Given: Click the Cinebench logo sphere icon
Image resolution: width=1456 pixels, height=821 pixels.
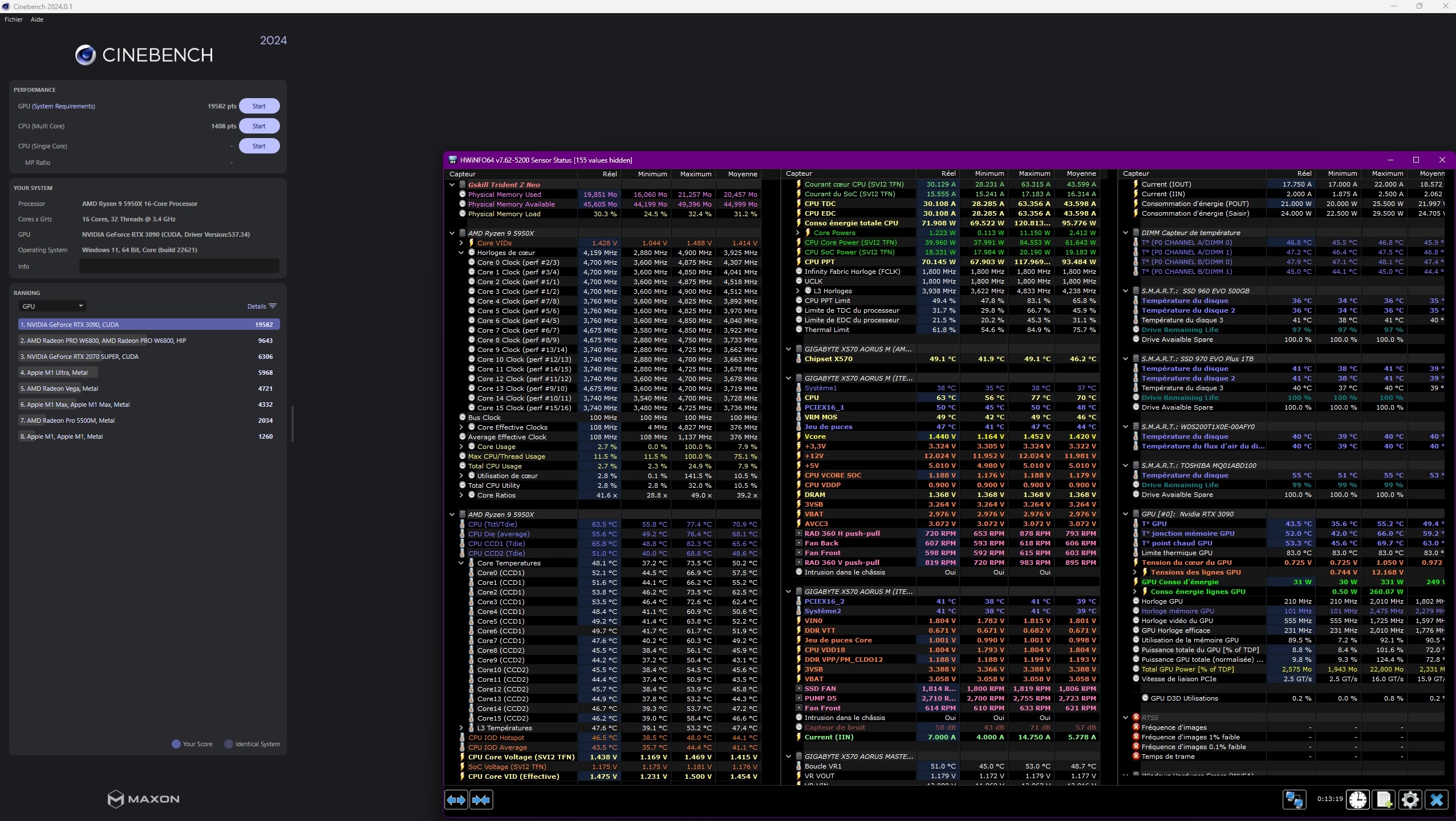Looking at the screenshot, I should click(x=86, y=55).
